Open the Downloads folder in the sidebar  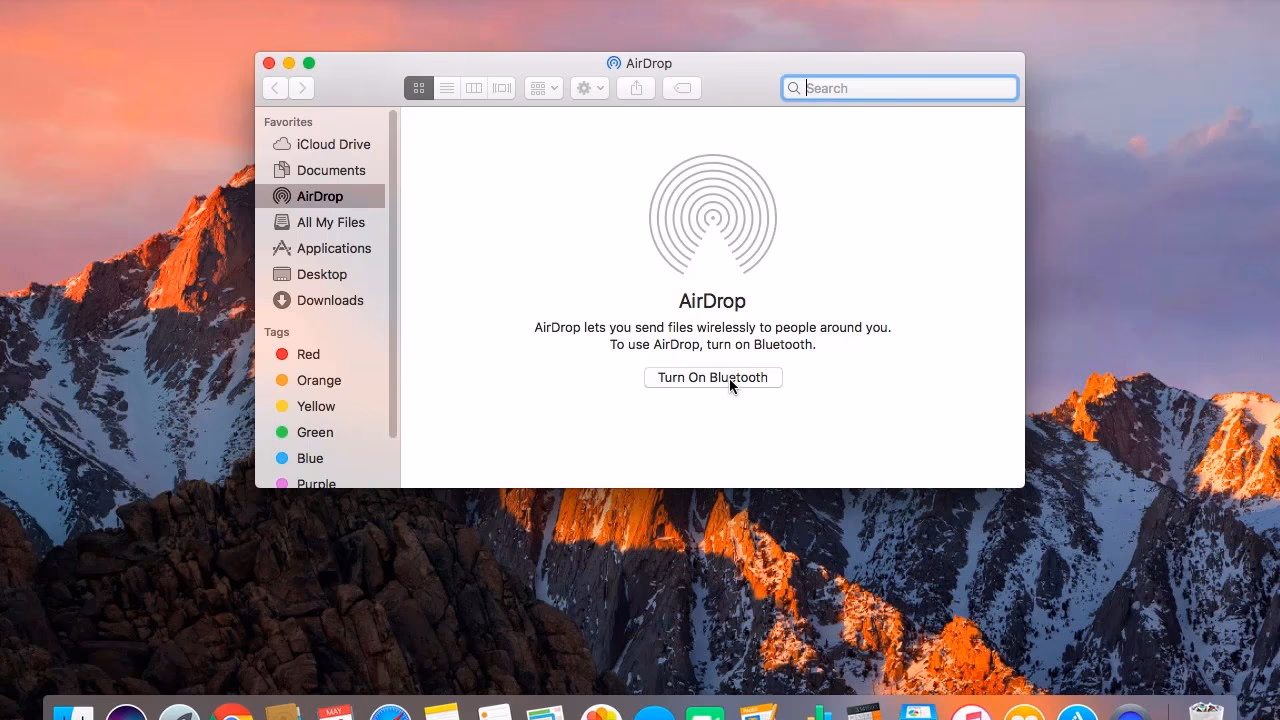pos(330,300)
